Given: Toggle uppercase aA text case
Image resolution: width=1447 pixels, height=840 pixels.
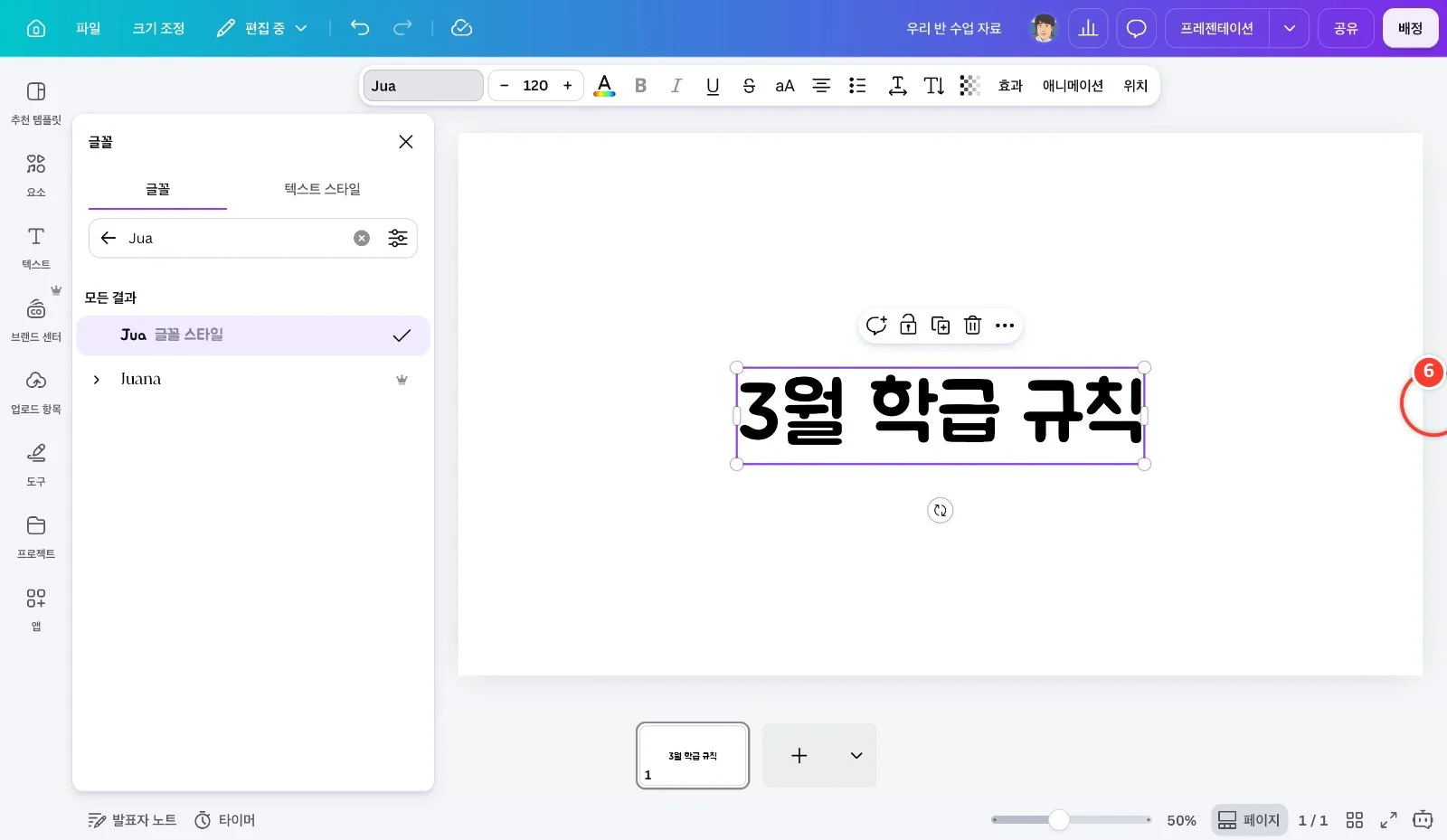Looking at the screenshot, I should point(785,86).
